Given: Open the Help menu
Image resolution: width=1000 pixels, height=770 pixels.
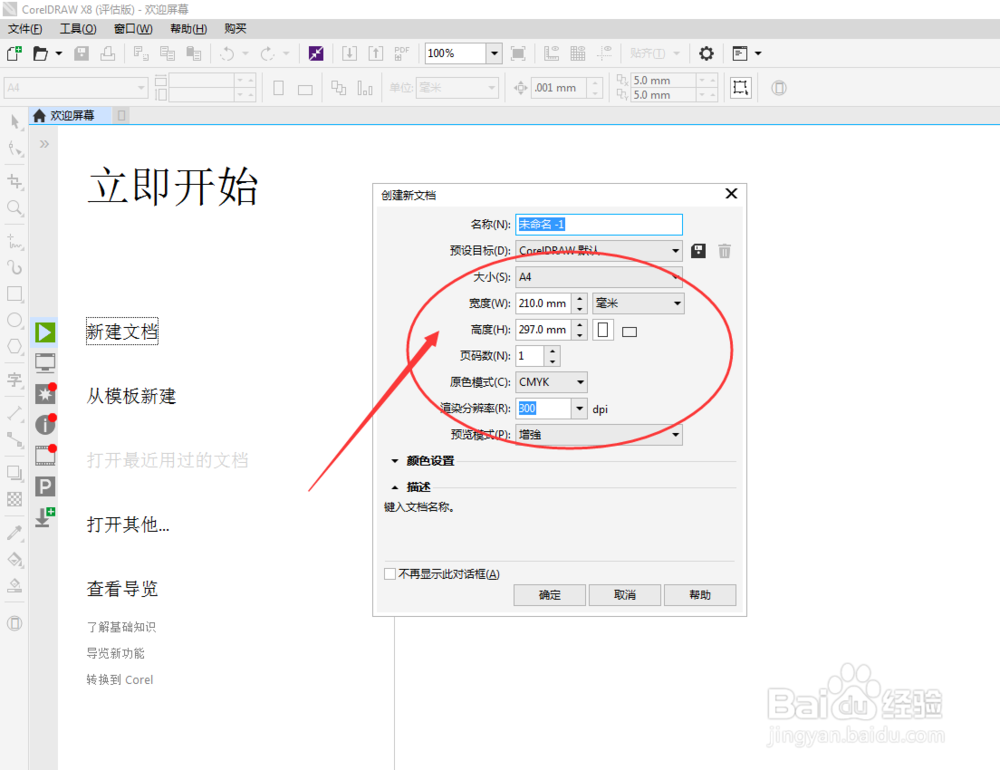Looking at the screenshot, I should click(x=188, y=29).
